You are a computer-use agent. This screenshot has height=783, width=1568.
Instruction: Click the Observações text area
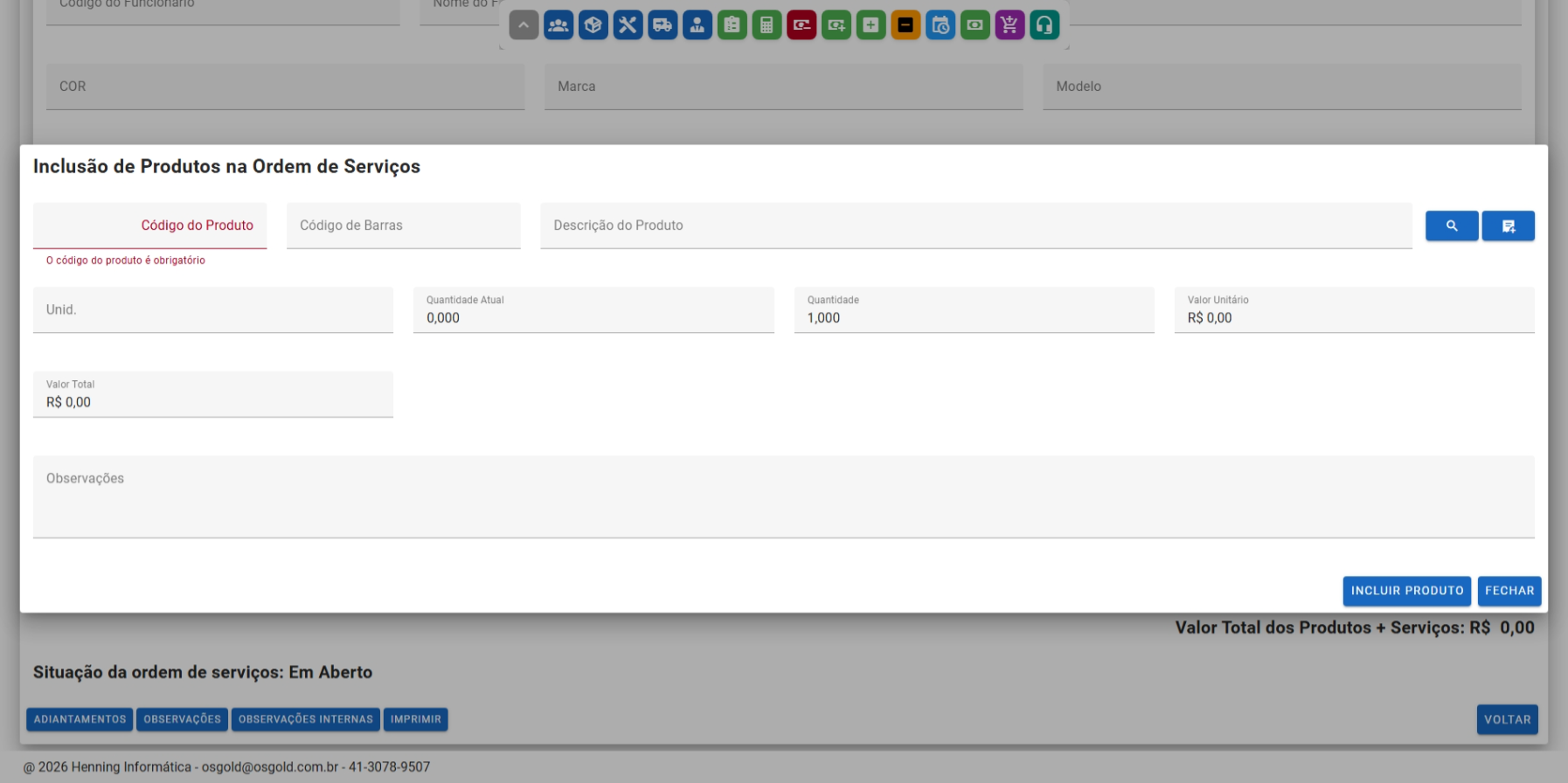(783, 496)
